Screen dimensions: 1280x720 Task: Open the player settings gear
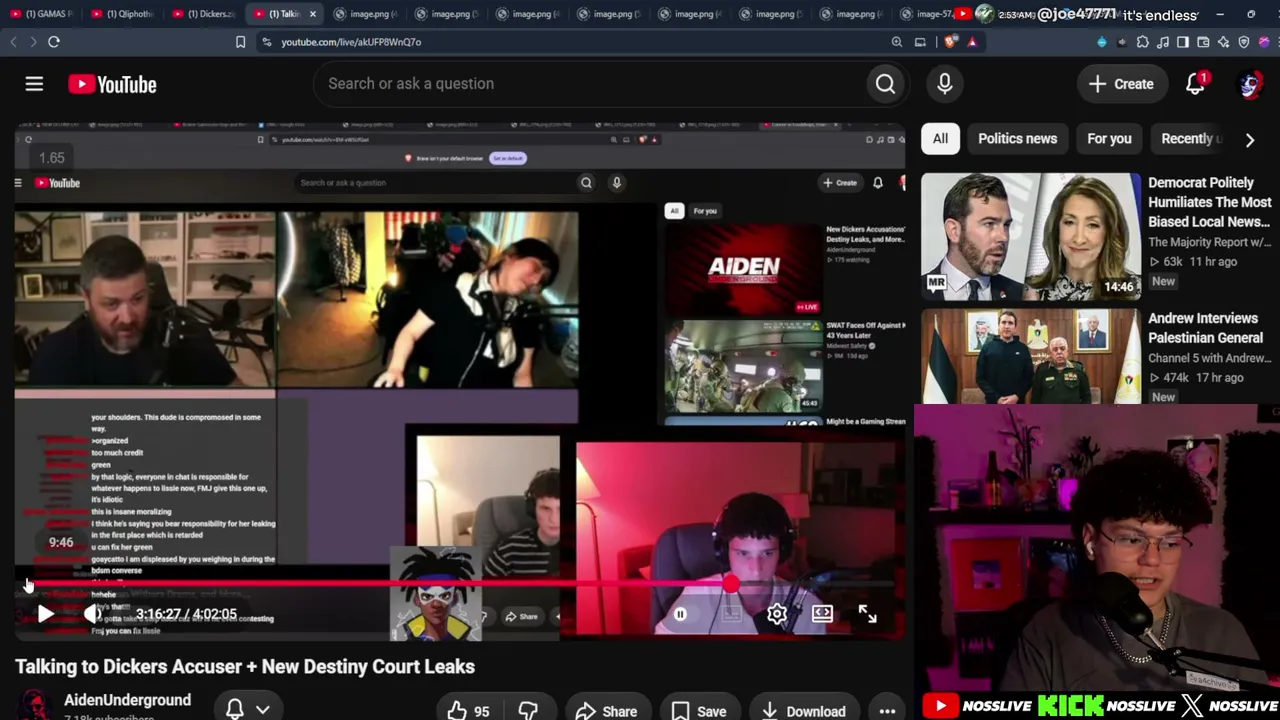point(777,614)
